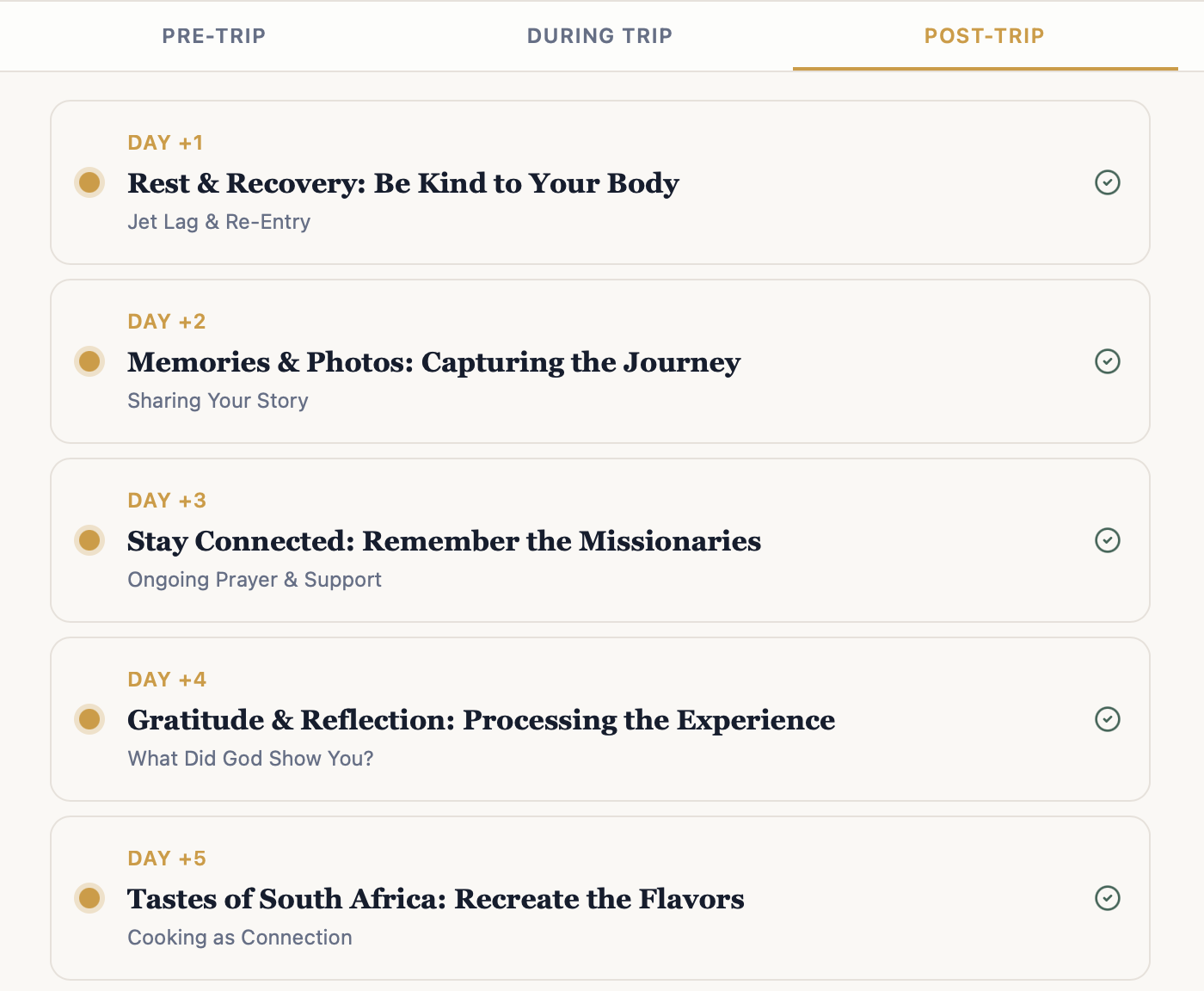This screenshot has width=1204, height=991.
Task: Click gold dot beside Memories & Photos
Action: pos(89,361)
